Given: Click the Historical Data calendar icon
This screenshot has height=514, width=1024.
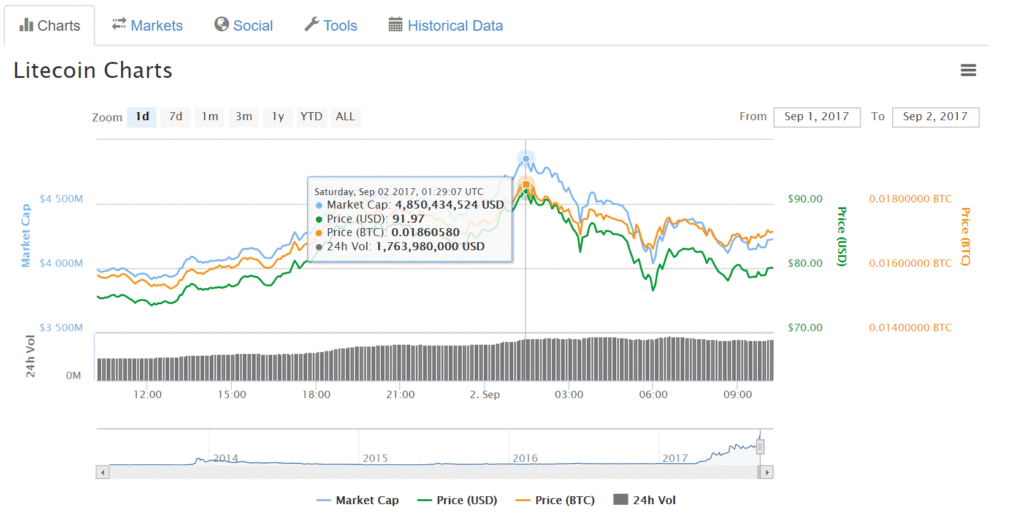Looking at the screenshot, I should [x=395, y=25].
